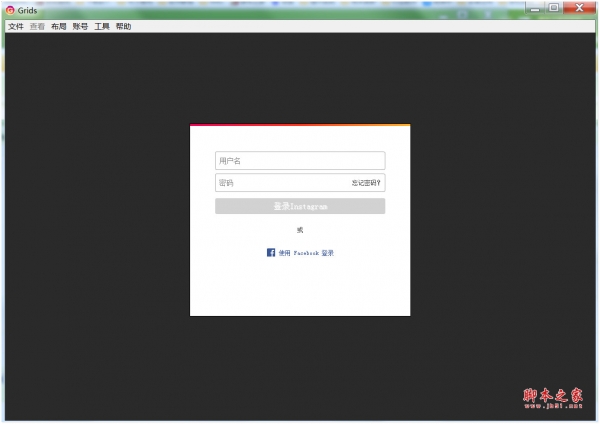Close the Grids window

[579, 8]
